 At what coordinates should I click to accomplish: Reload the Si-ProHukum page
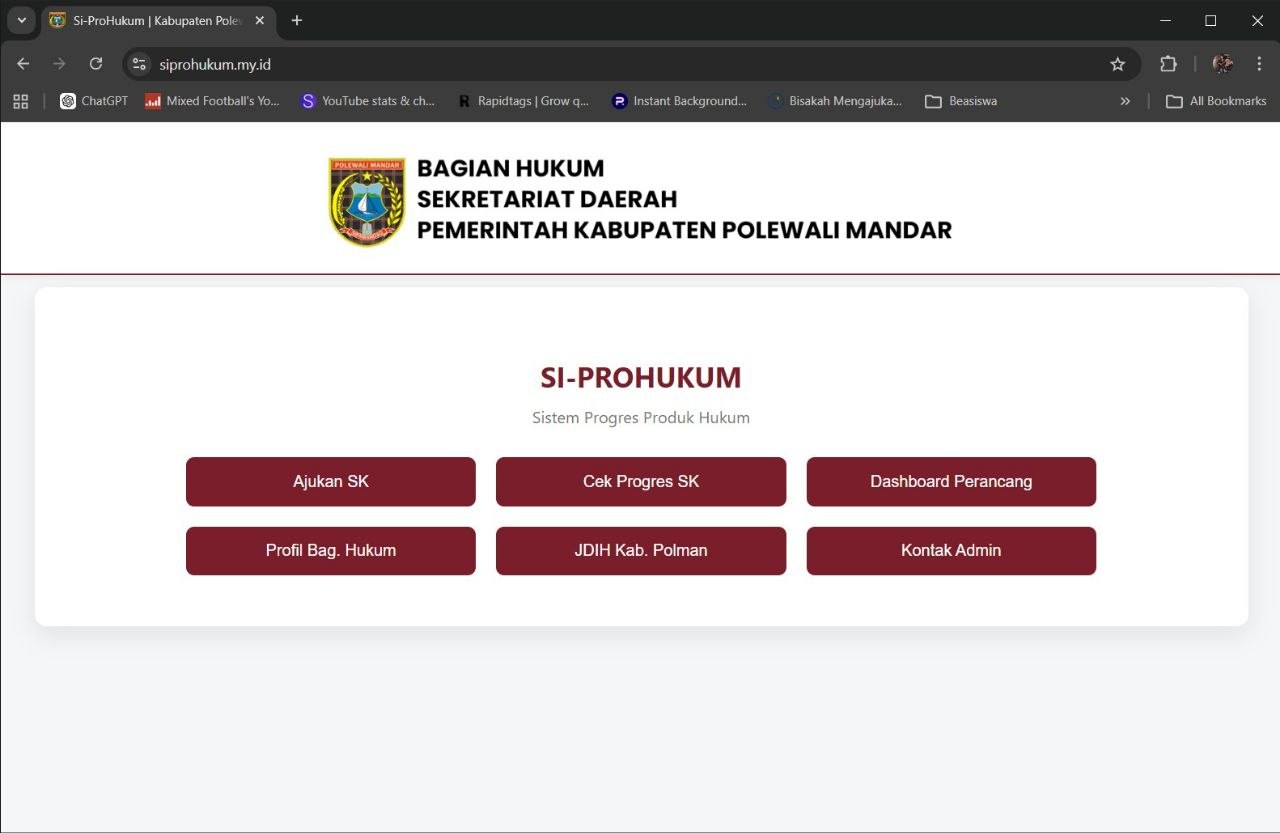[95, 63]
